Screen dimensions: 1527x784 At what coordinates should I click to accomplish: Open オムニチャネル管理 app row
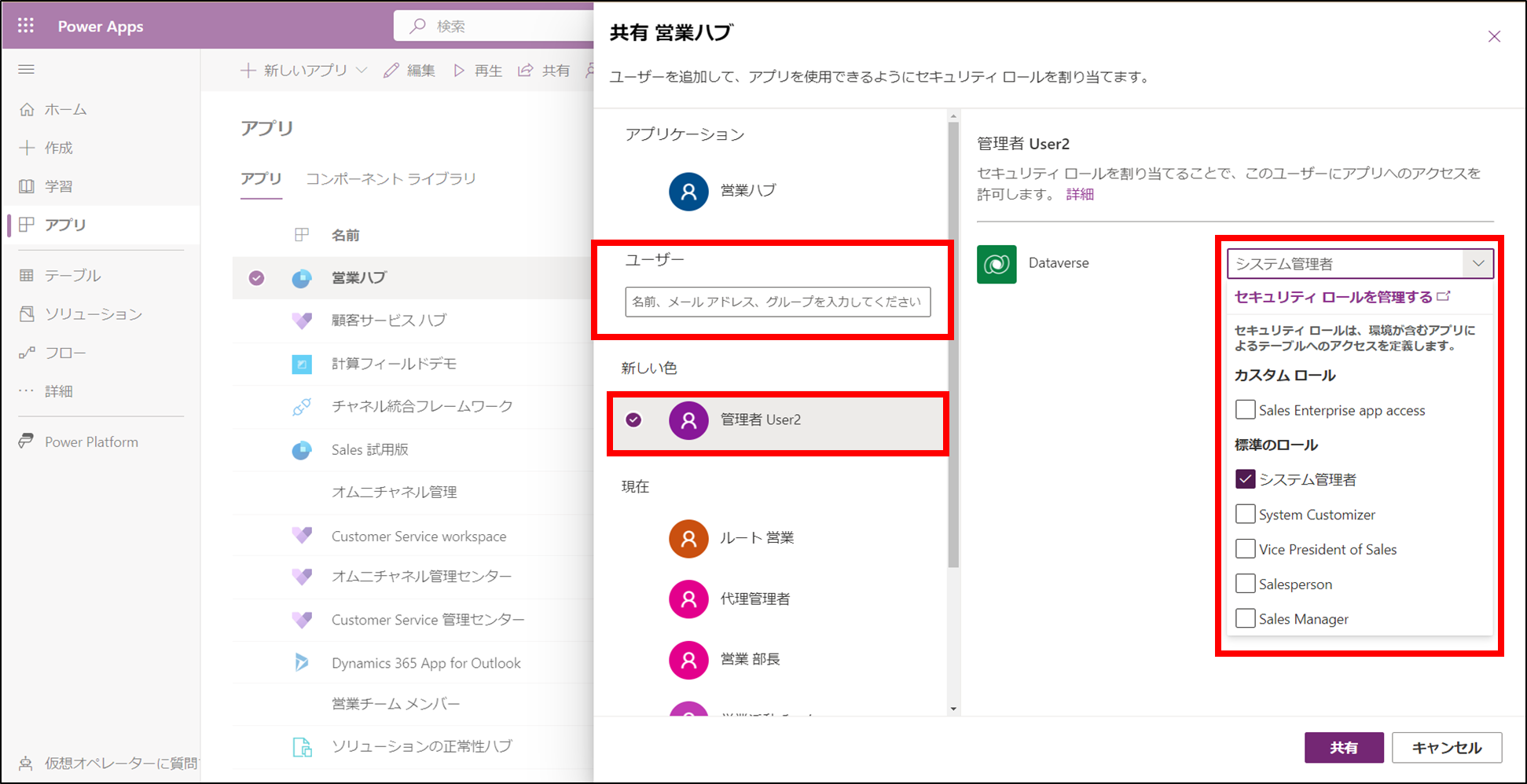pyautogui.click(x=394, y=492)
